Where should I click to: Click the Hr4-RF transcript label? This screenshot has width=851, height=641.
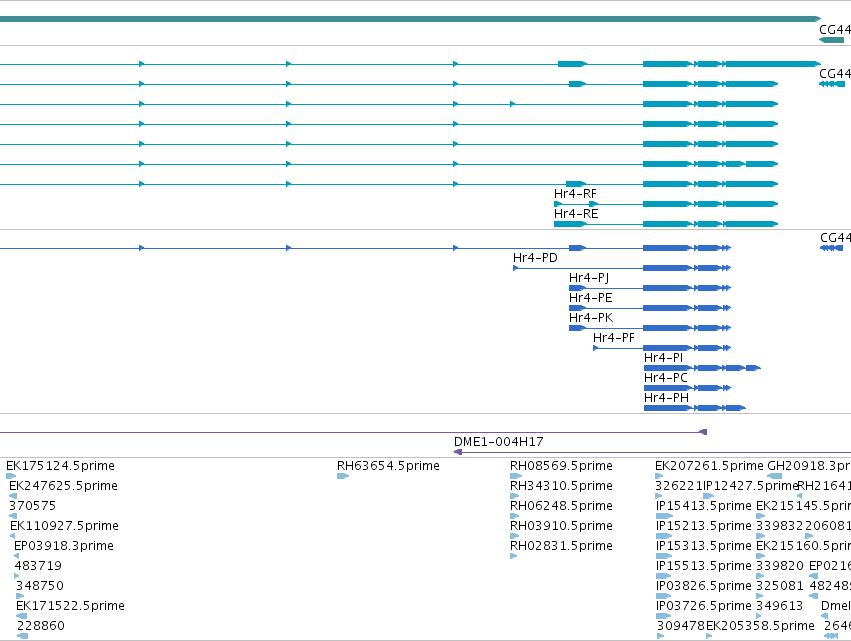pos(575,194)
